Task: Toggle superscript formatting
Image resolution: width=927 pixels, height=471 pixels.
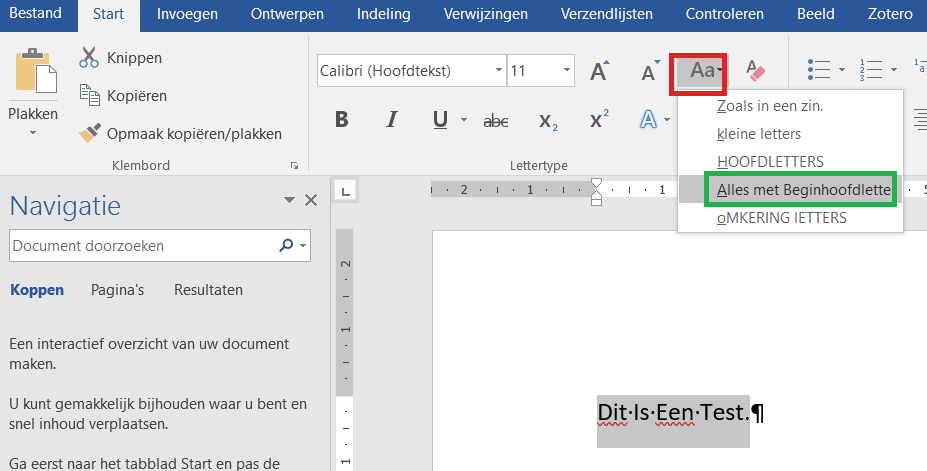Action: 599,120
